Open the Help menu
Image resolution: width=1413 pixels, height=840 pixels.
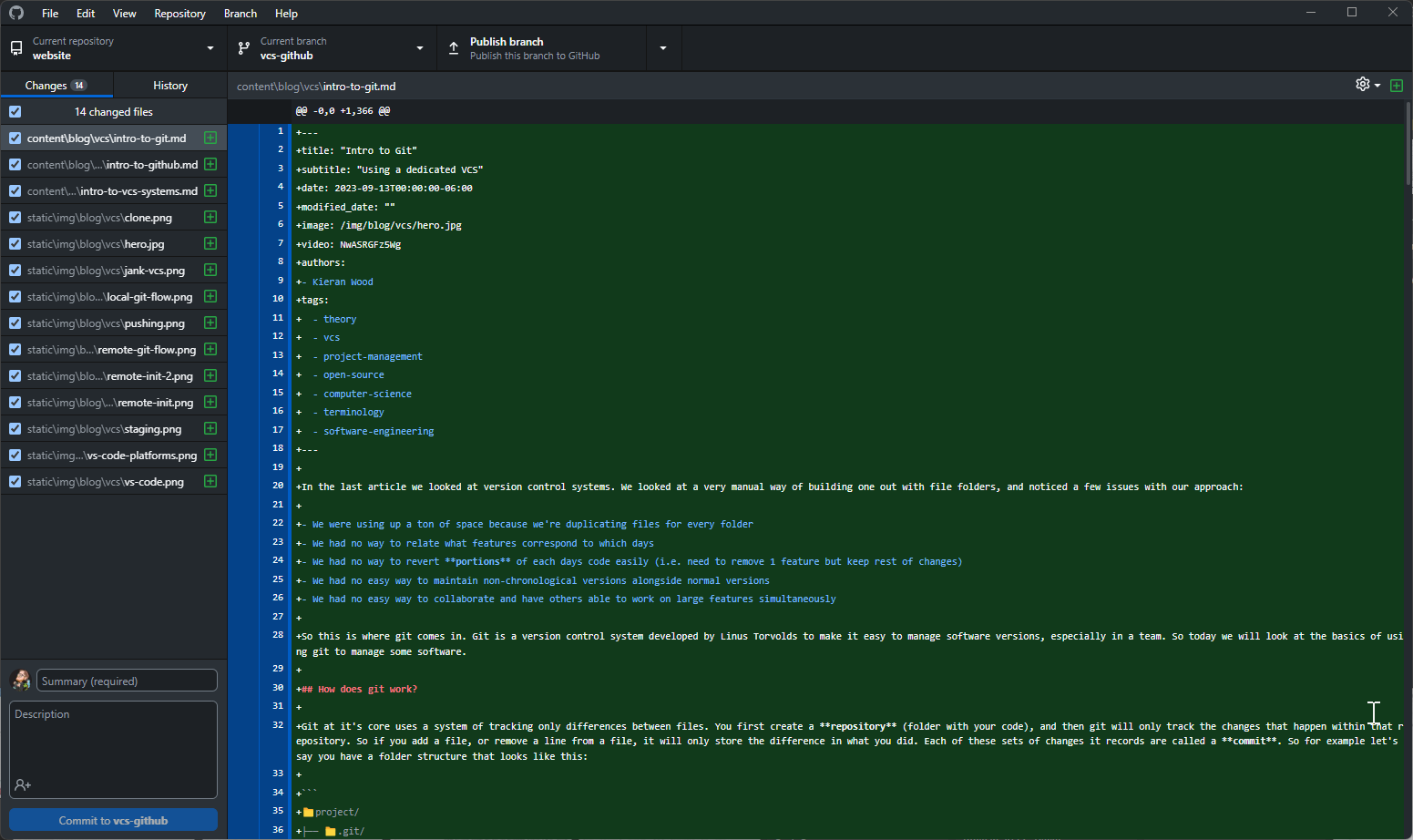[286, 13]
